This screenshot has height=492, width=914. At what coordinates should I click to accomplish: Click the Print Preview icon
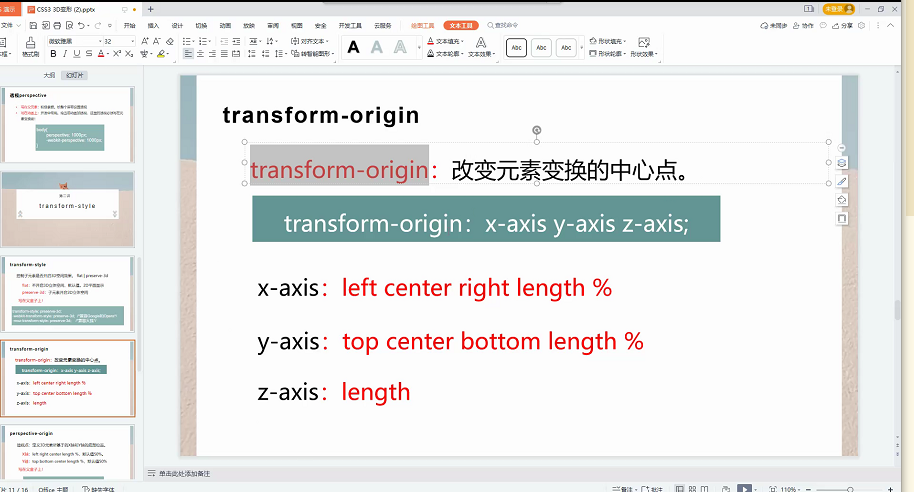click(x=69, y=26)
